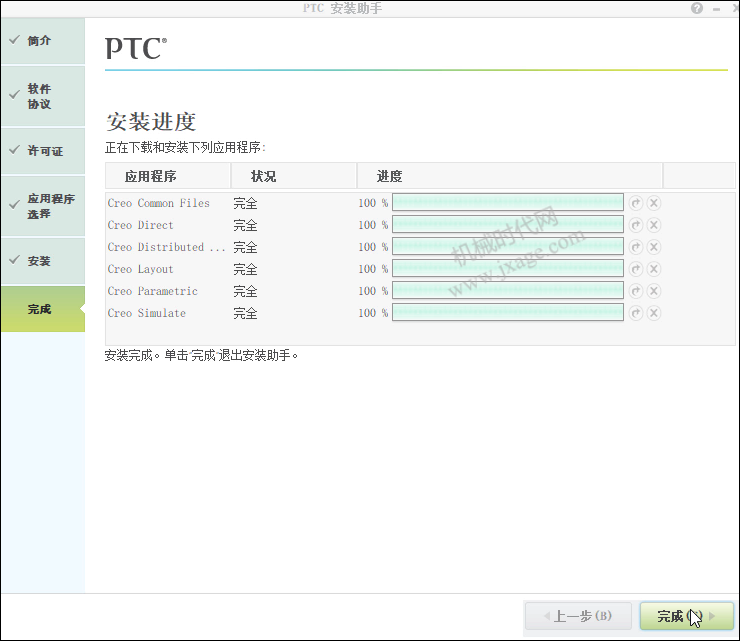Image resolution: width=740 pixels, height=641 pixels.
Task: Click the restart icon for Creo Simulate
Action: (636, 313)
